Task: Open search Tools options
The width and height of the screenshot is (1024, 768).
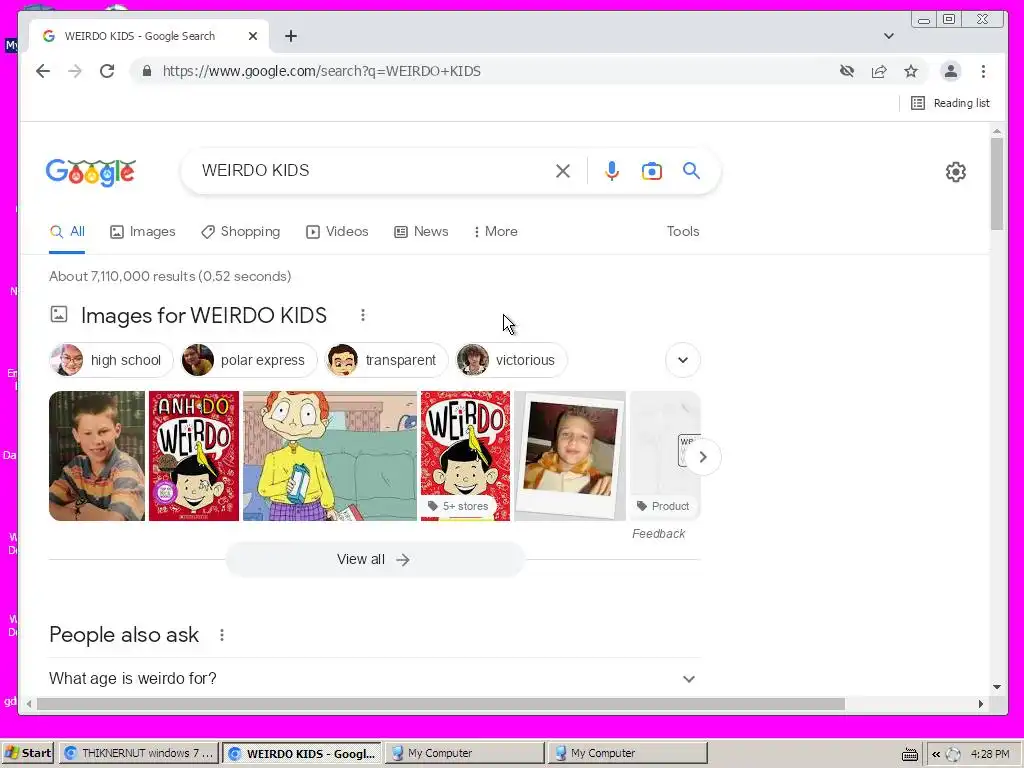Action: point(683,231)
